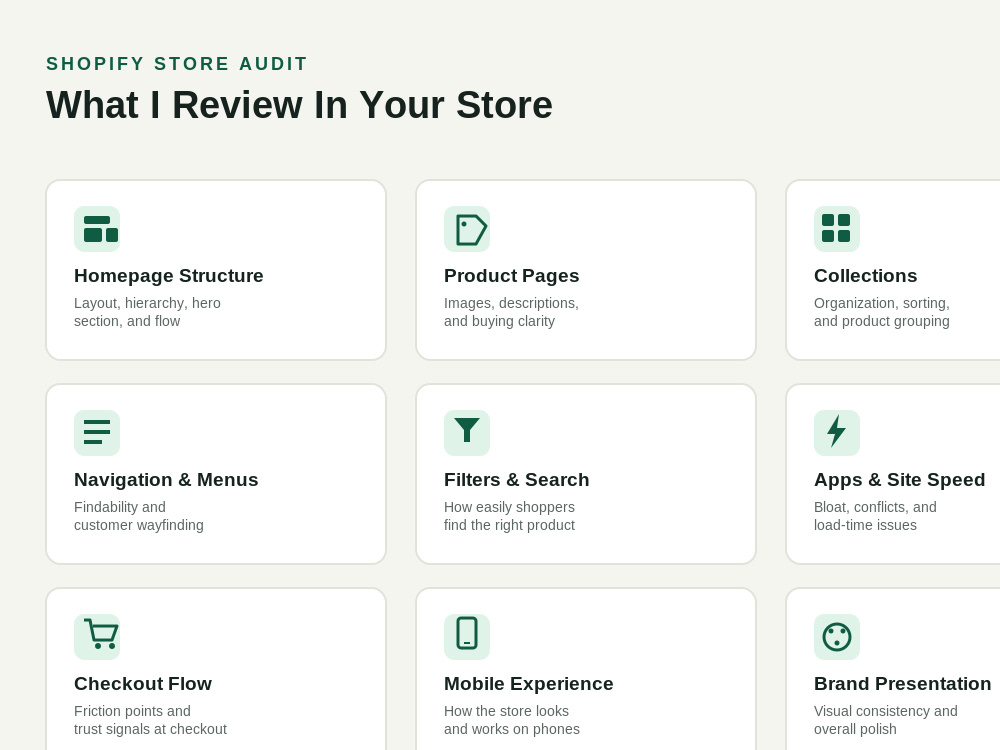This screenshot has width=1000, height=750.
Task: Select the Filters & Search card title
Action: pos(517,480)
